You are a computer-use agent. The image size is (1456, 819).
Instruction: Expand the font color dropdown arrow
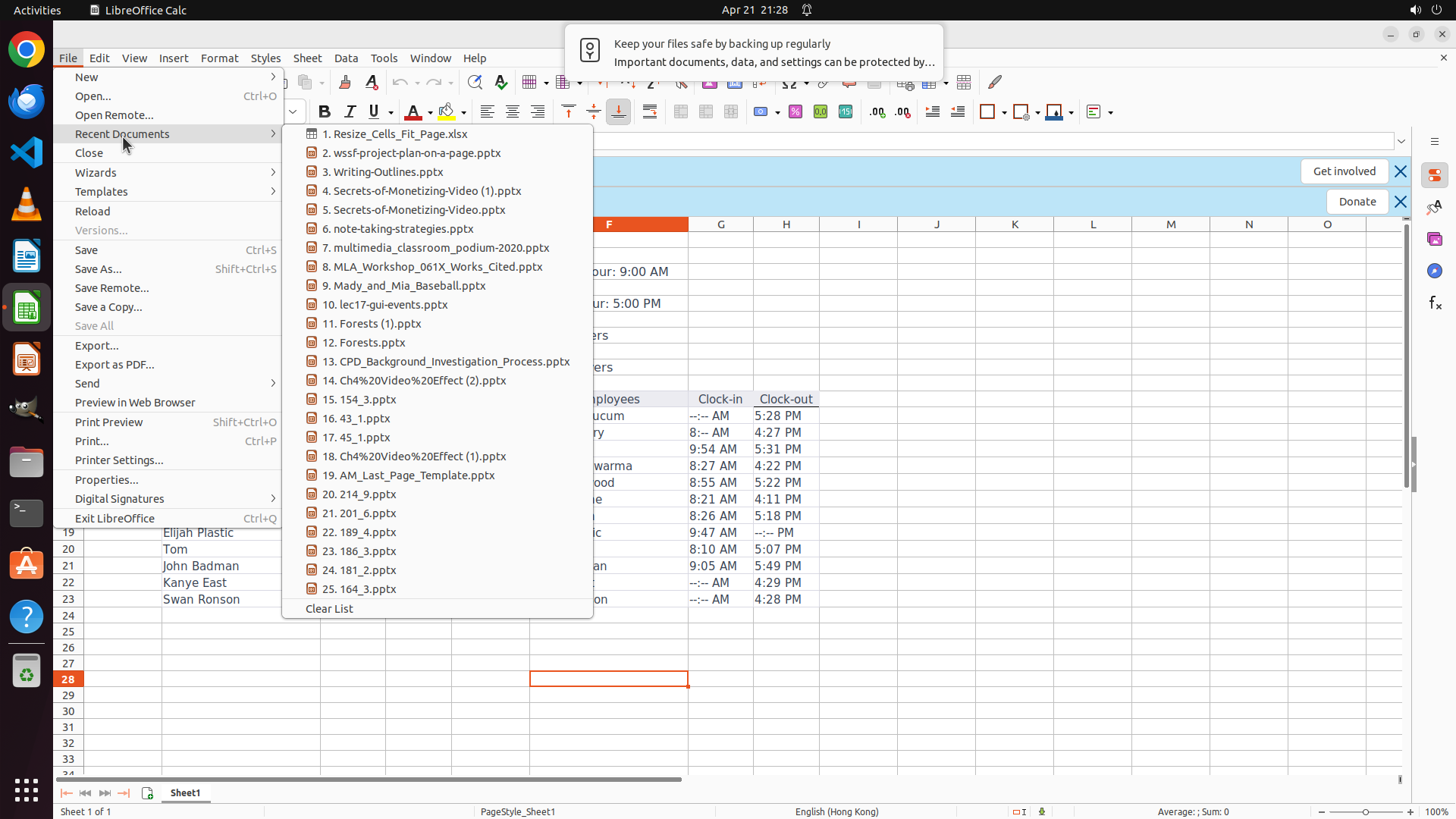tap(430, 113)
